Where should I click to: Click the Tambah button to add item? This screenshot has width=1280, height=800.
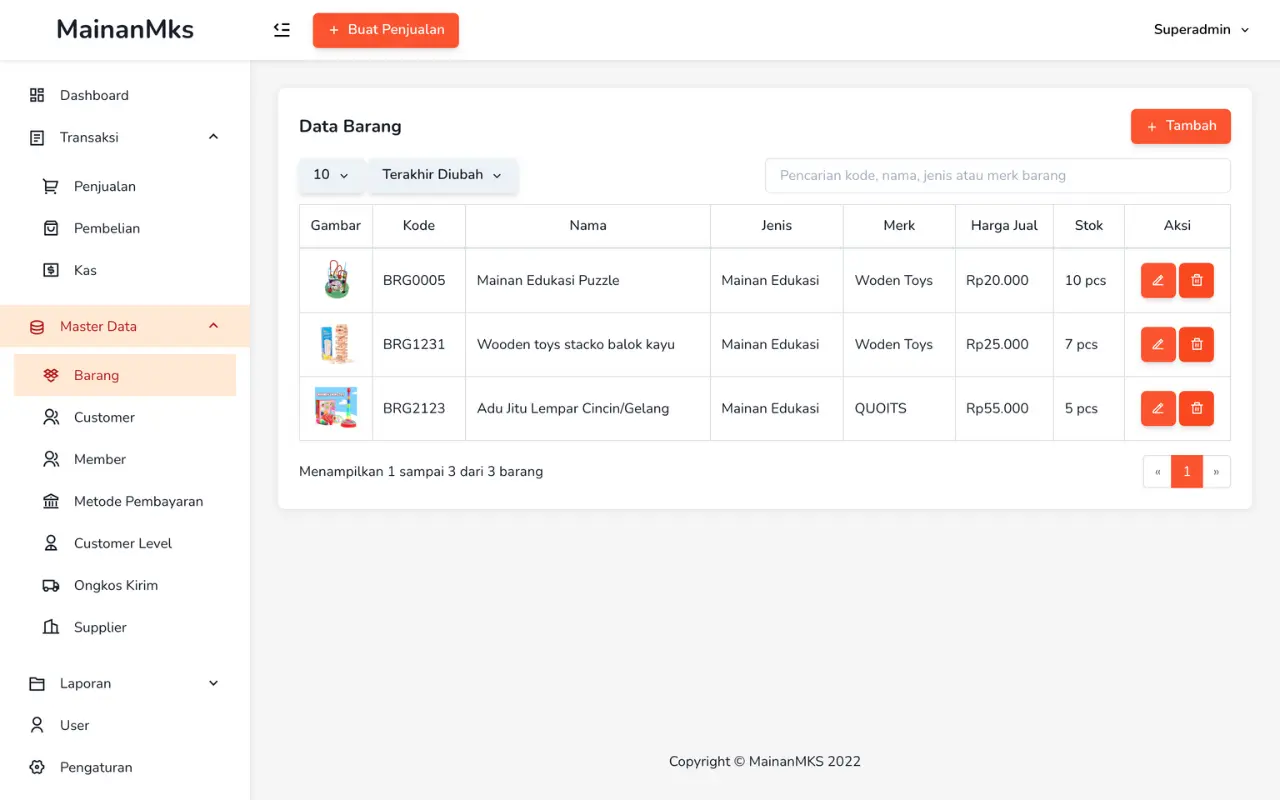tap(1180, 126)
